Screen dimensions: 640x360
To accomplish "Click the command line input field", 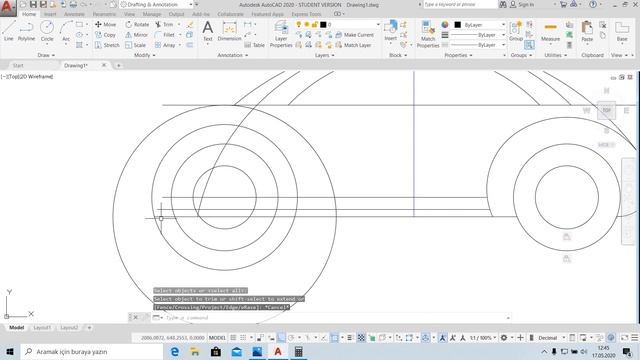I will tap(335, 318).
